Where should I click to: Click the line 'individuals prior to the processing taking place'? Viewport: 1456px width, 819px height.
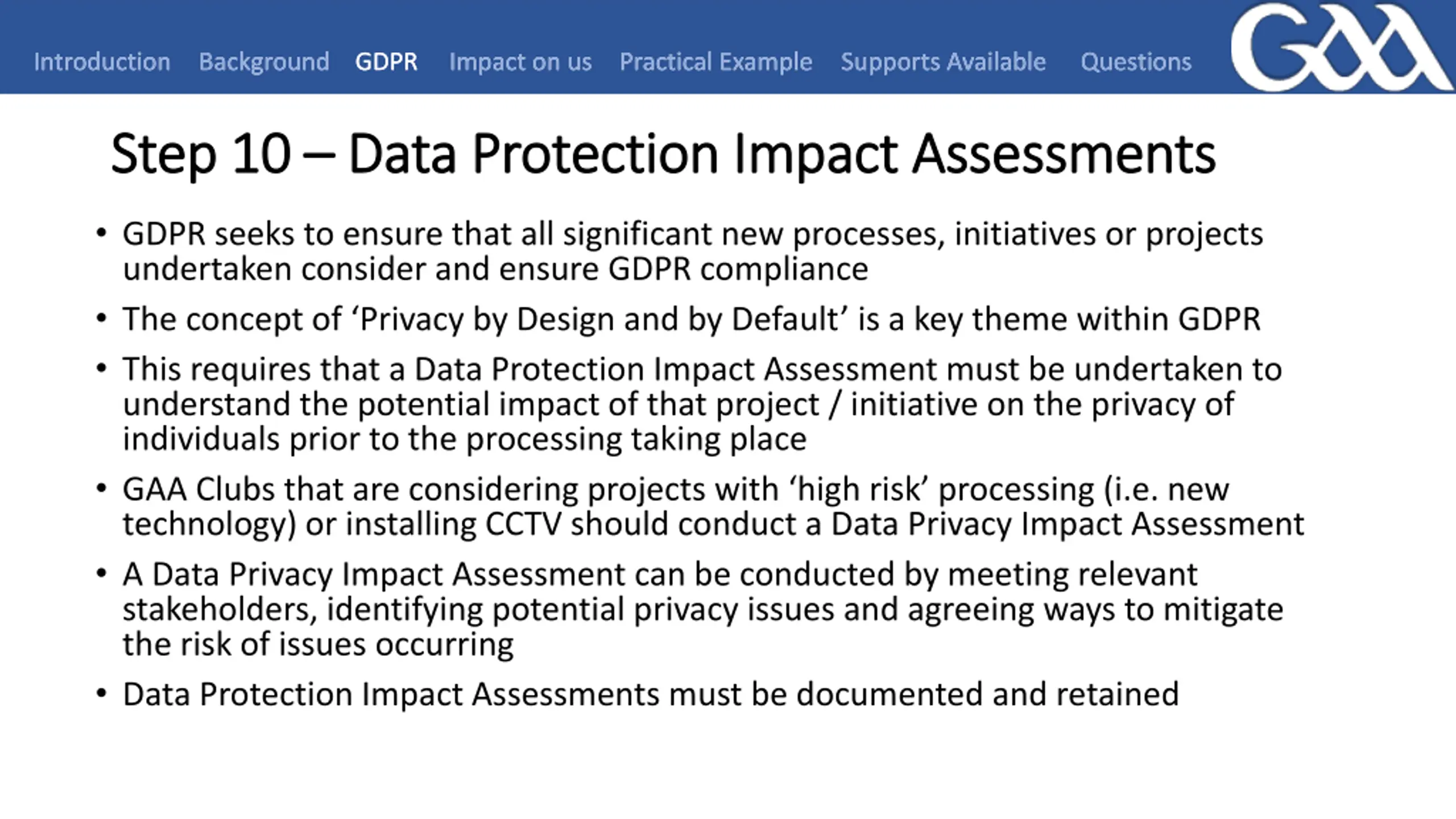click(x=465, y=439)
